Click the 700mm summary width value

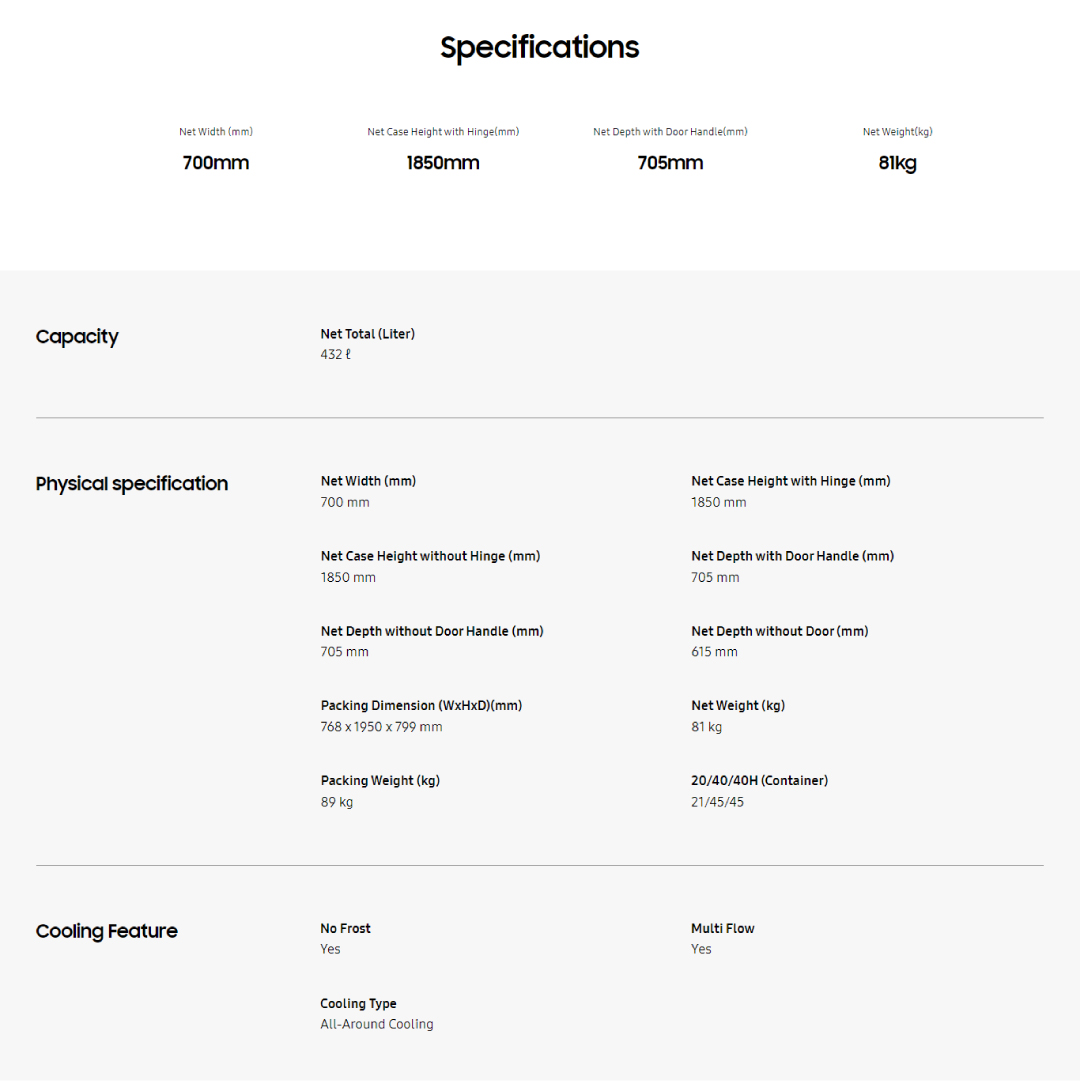click(216, 163)
